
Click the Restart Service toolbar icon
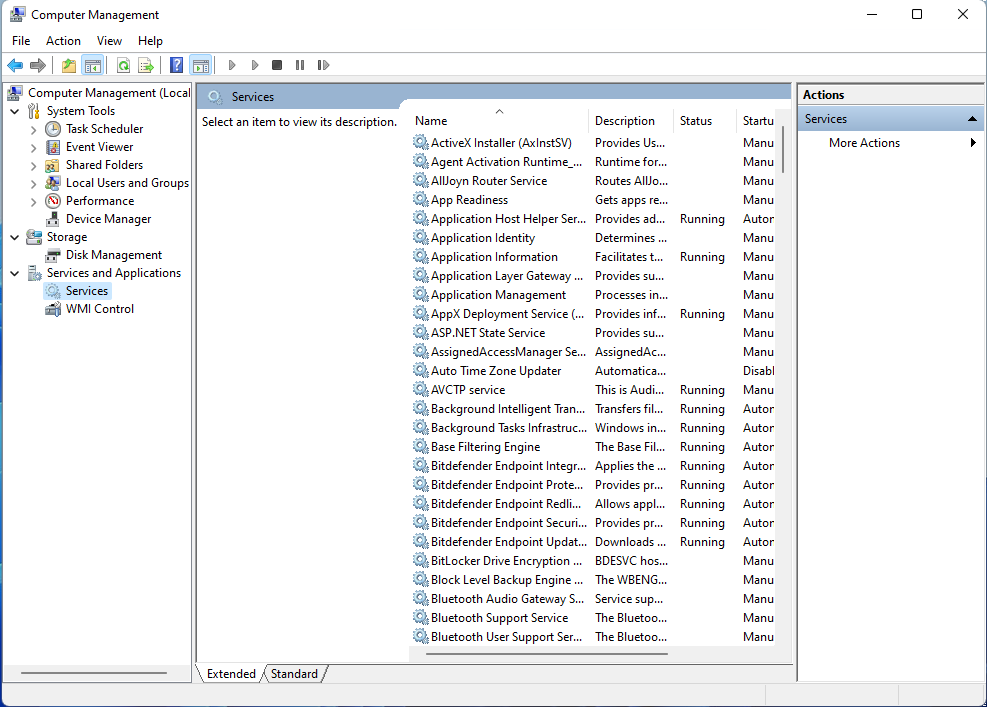point(323,65)
